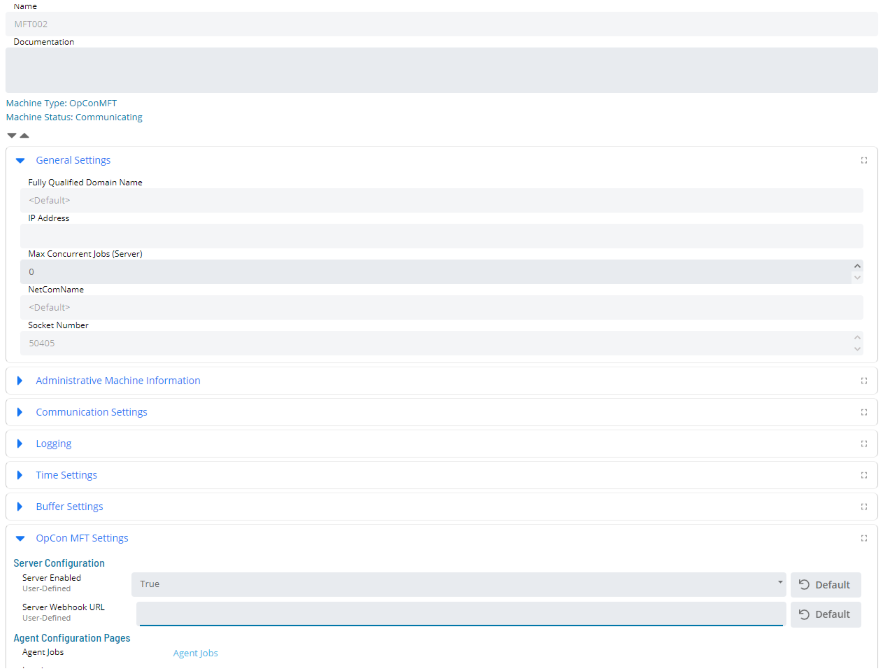881x669 pixels.
Task: Open the Agent Jobs link
Action: coord(196,653)
